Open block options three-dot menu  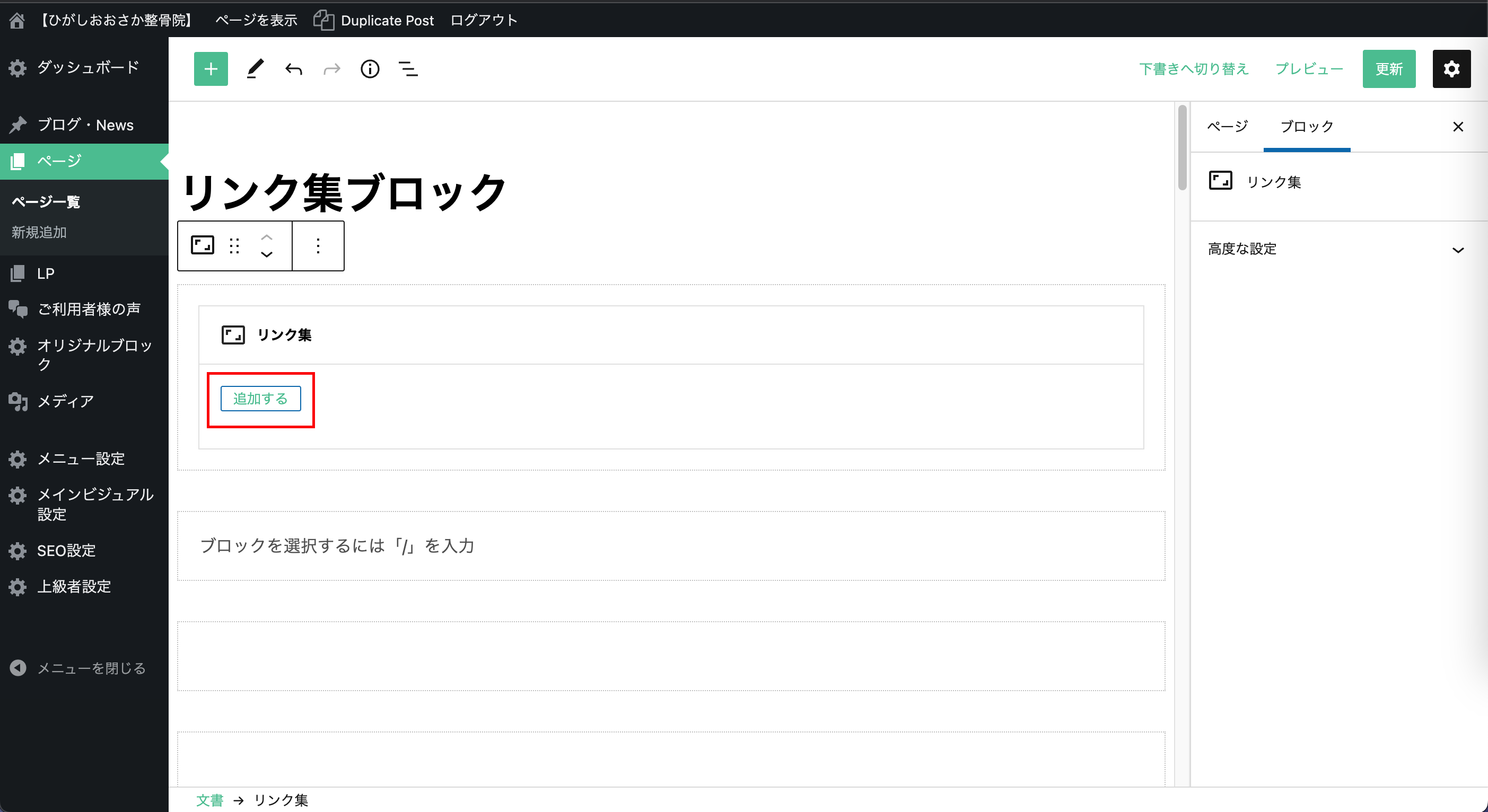point(318,246)
